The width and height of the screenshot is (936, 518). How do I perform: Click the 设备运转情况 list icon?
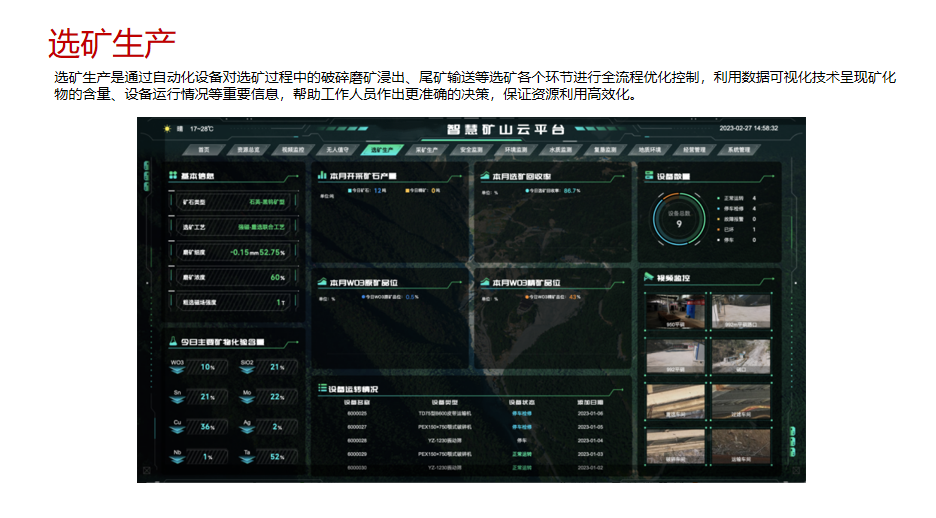click(321, 388)
